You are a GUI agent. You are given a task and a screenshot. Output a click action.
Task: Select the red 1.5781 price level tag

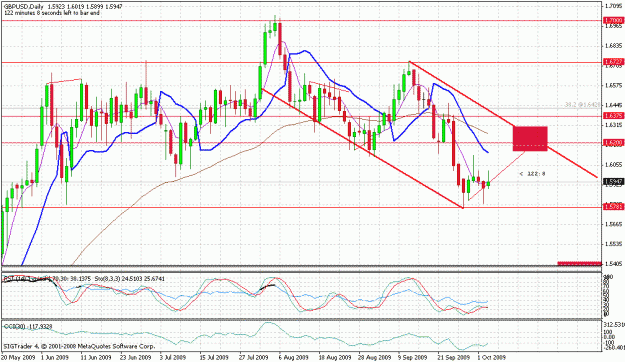click(614, 207)
